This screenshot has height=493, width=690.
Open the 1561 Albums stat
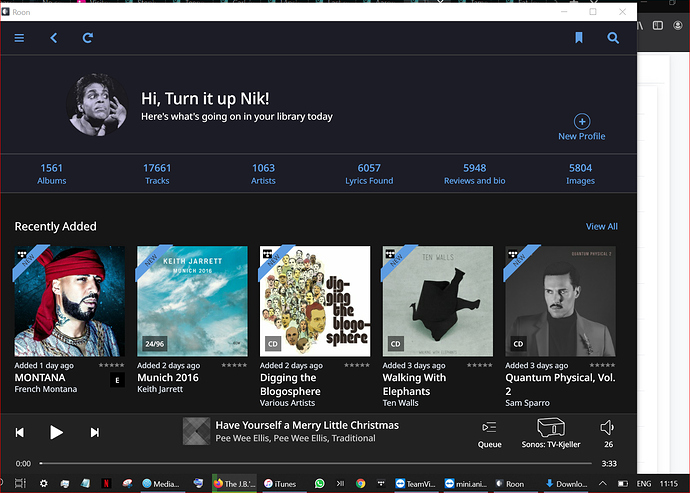click(x=51, y=174)
